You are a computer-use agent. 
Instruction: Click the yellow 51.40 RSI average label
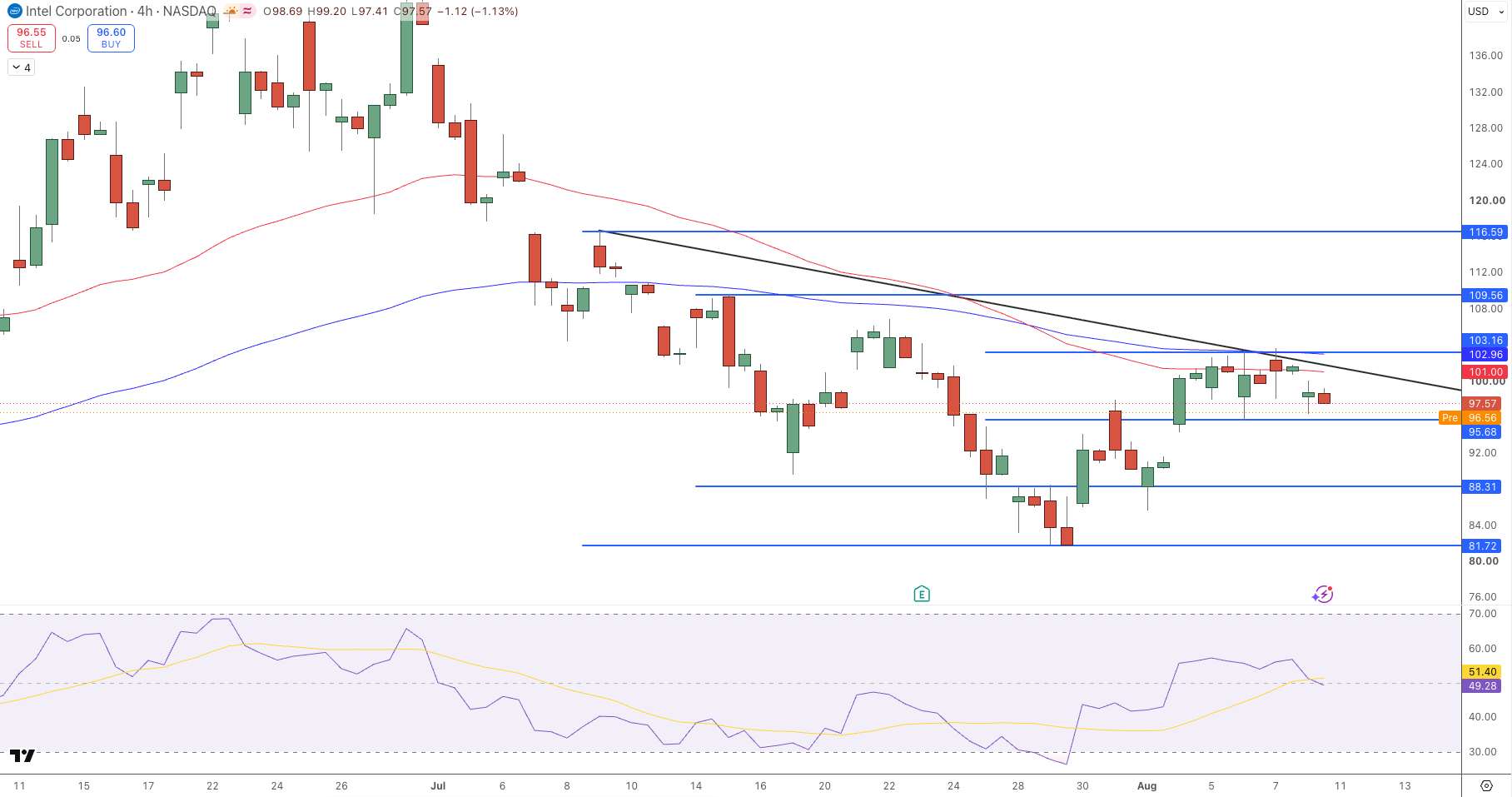(1483, 672)
